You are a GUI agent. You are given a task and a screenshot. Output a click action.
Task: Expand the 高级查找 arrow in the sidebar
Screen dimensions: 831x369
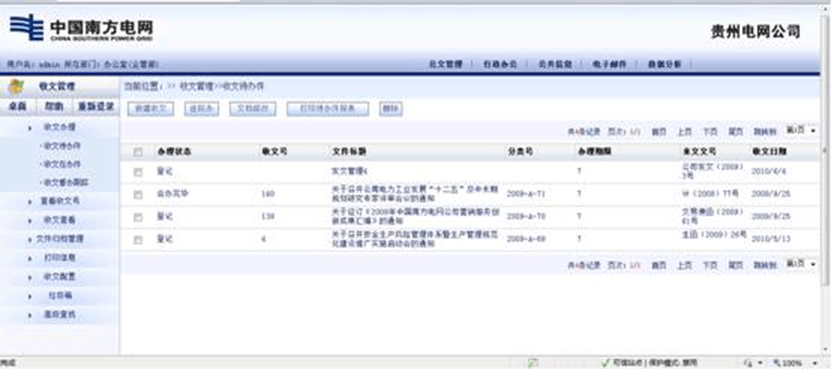pos(30,315)
